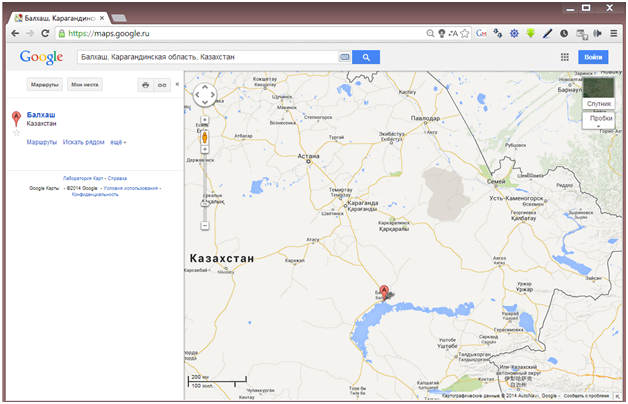
Task: Open the Справка help link
Action: 117,178
